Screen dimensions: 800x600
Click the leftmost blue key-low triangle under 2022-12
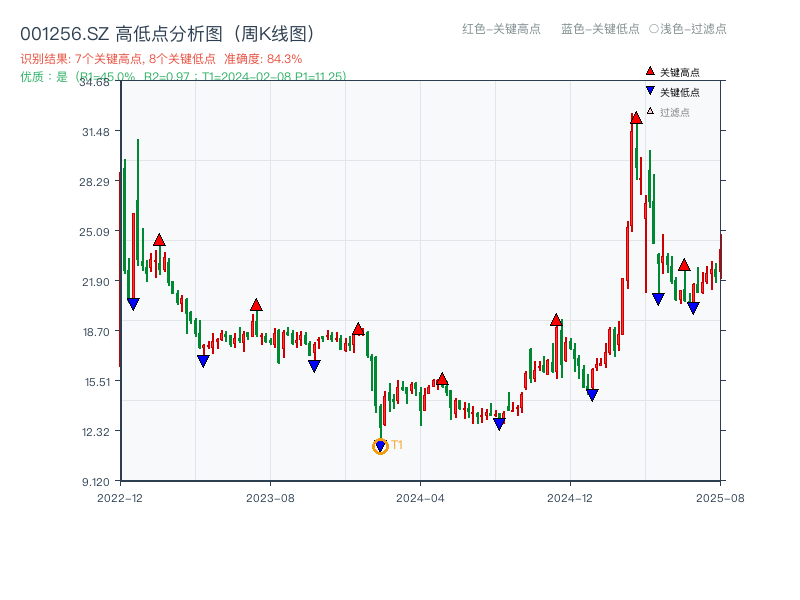(134, 301)
